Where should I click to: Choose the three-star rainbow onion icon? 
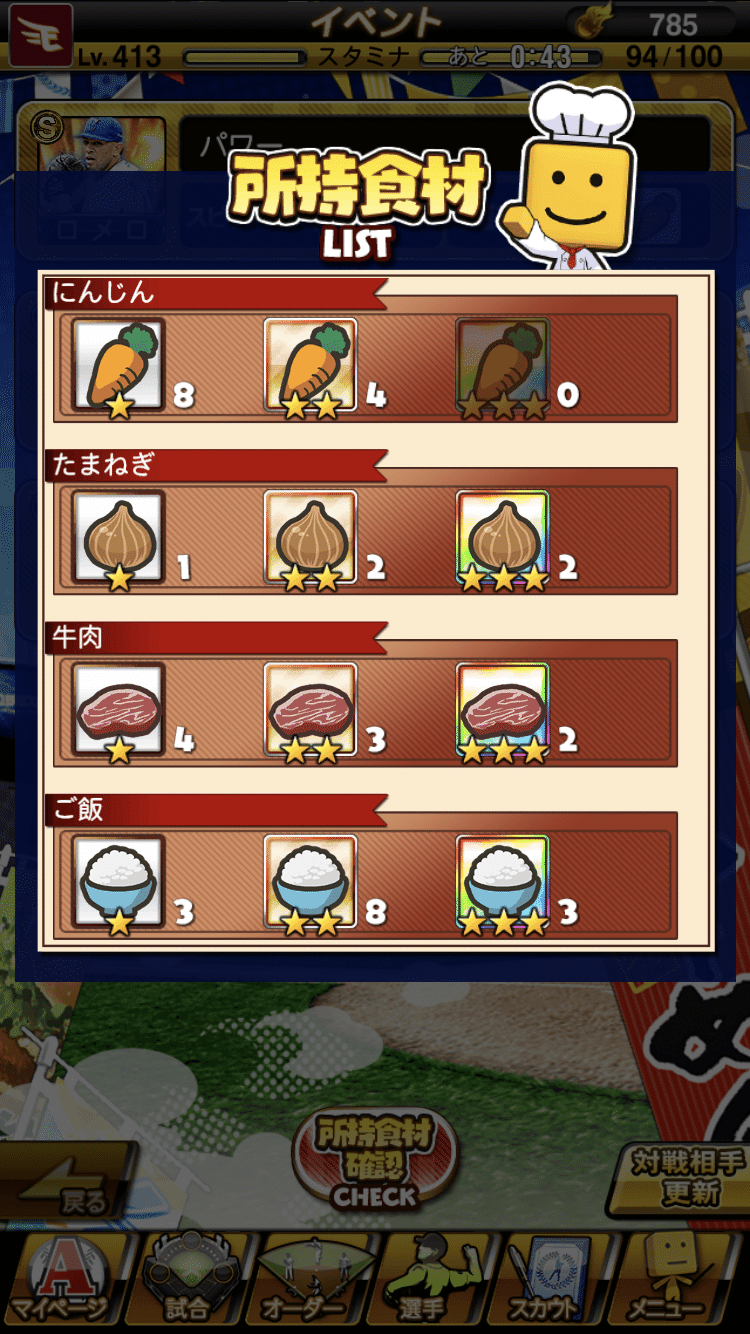(502, 539)
